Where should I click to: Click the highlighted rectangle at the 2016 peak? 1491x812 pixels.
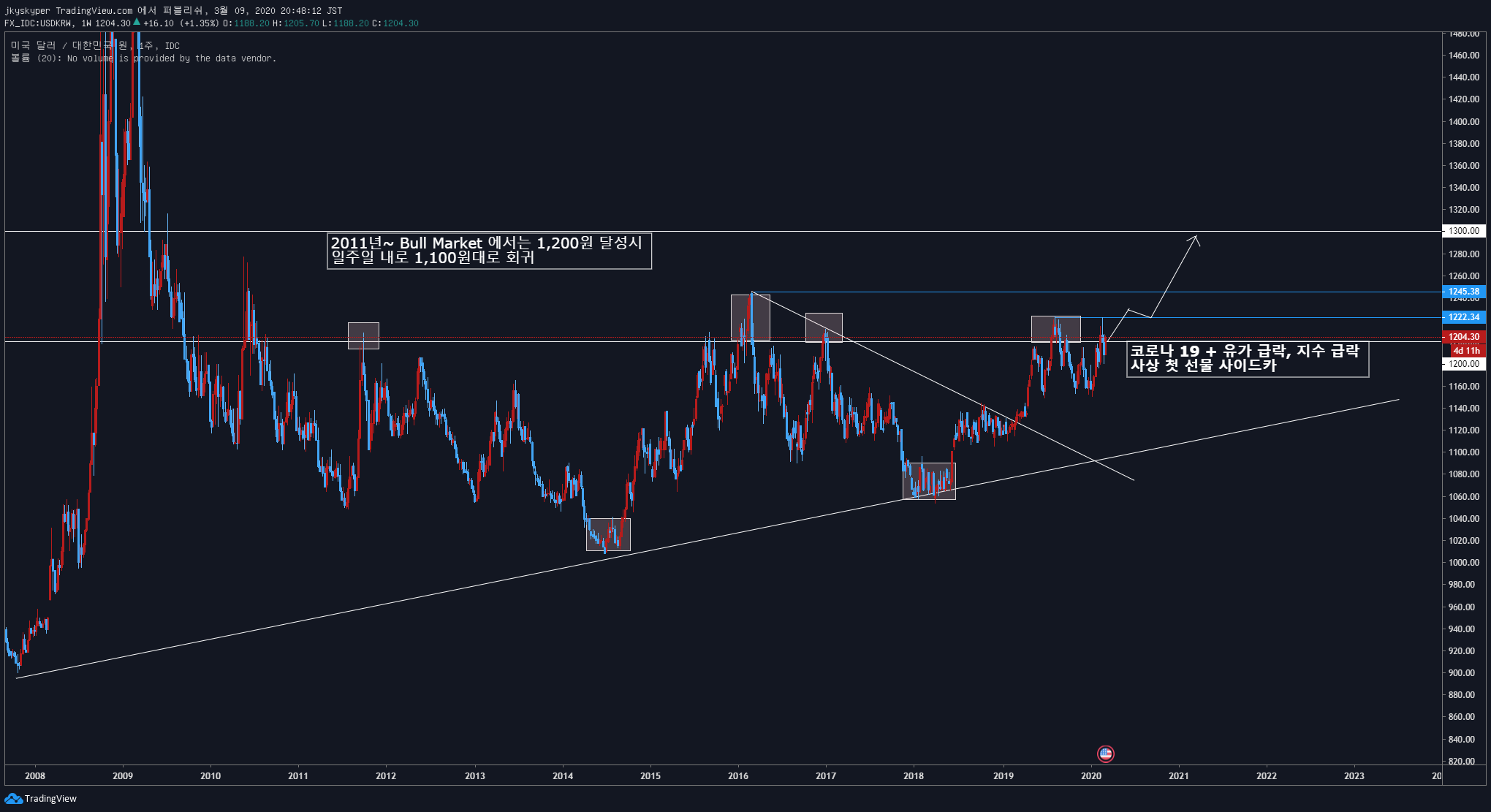click(x=750, y=317)
